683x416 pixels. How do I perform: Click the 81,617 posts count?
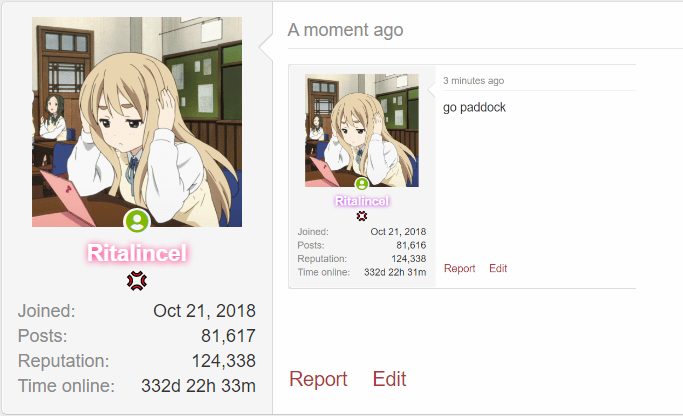click(x=228, y=336)
